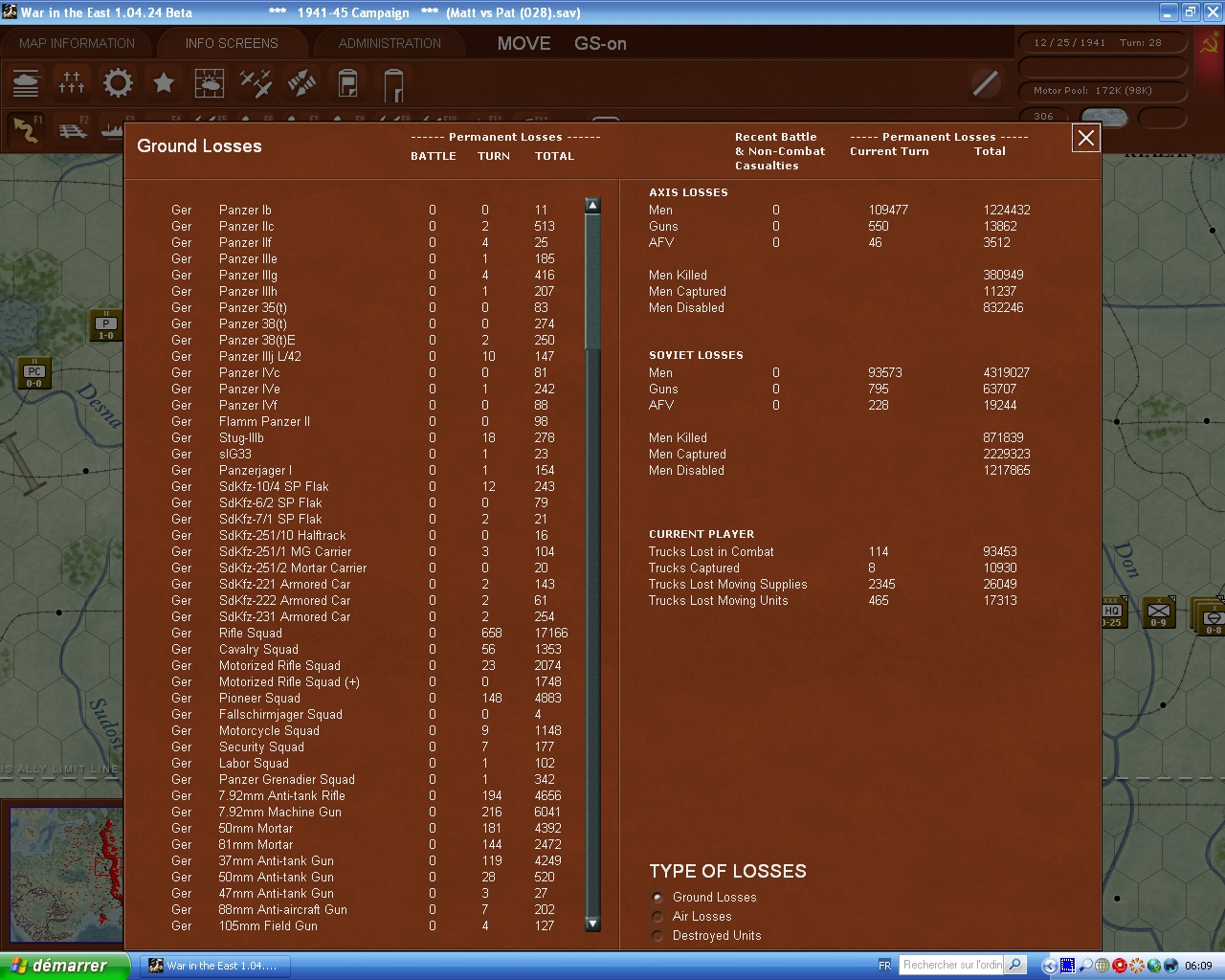The image size is (1225, 980).
Task: Click the Stug-IIIb row name
Action: click(241, 437)
